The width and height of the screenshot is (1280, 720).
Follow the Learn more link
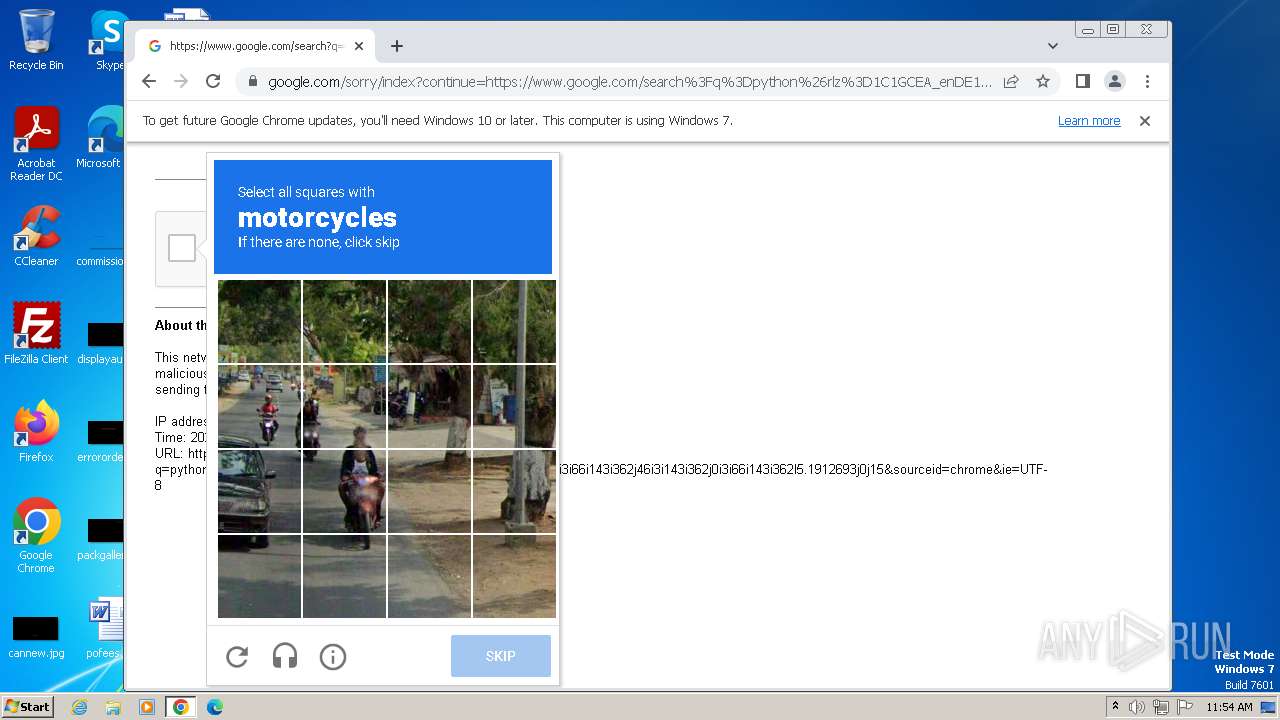[x=1089, y=121]
